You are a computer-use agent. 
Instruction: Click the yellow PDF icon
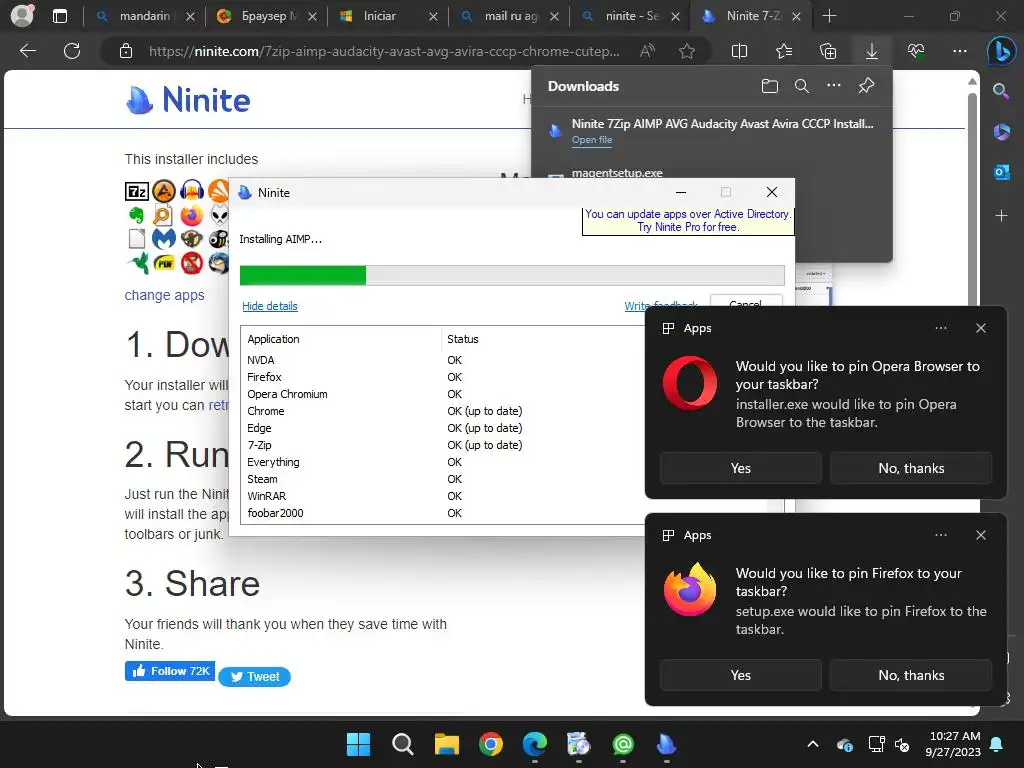164,263
